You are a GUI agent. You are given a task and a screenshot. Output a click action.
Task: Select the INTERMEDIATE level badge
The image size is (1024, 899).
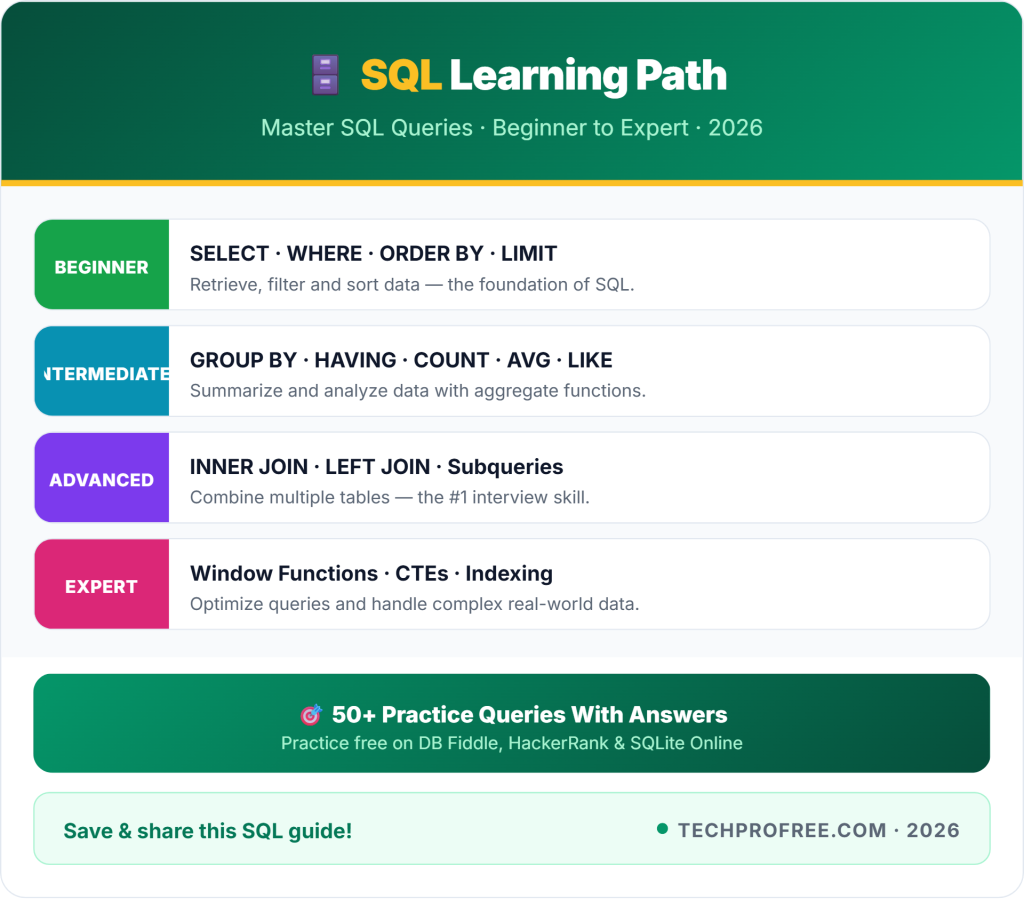(x=102, y=371)
